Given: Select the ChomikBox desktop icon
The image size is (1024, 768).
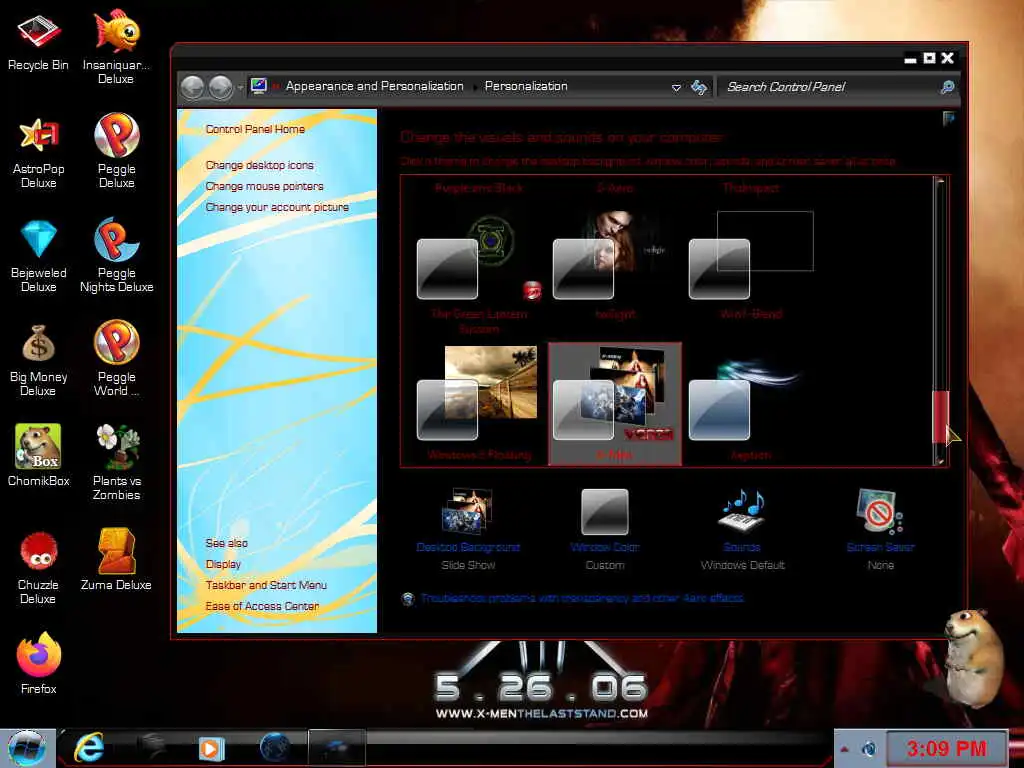Looking at the screenshot, I should pyautogui.click(x=38, y=455).
